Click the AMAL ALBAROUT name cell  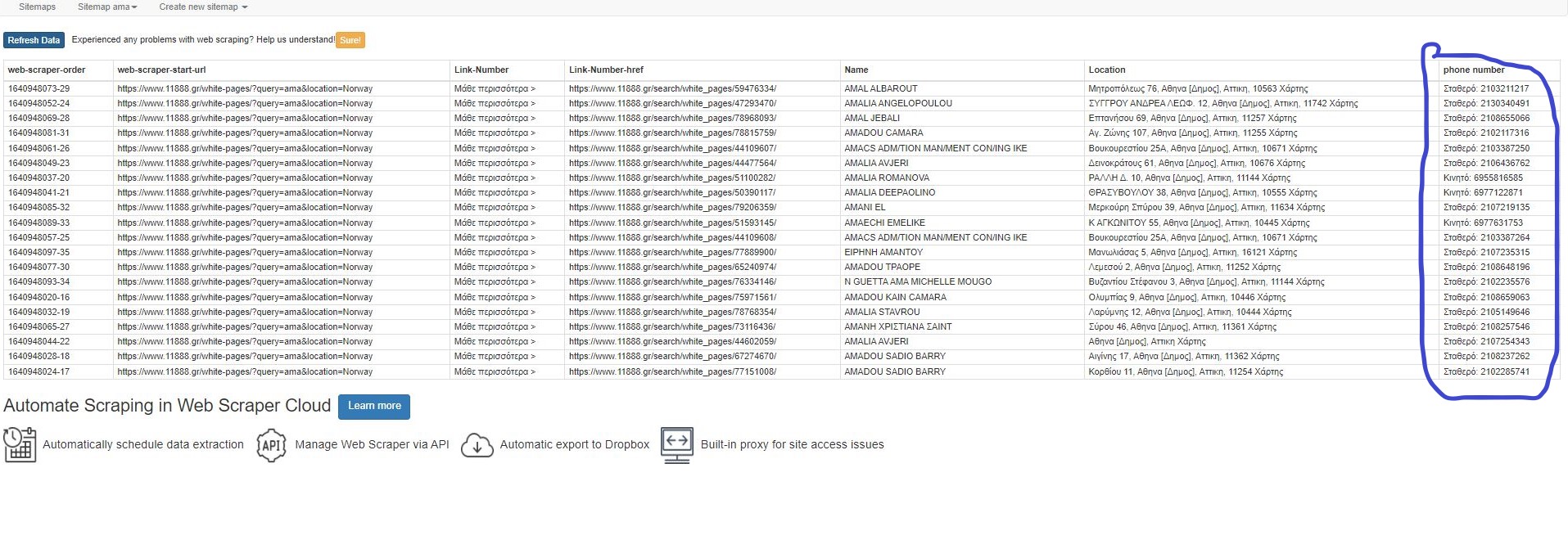coord(880,88)
